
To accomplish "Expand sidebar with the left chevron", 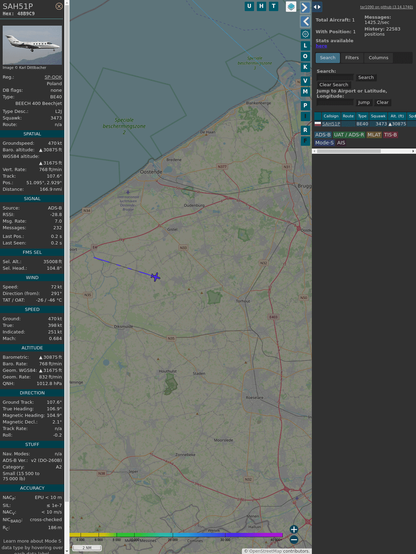I will coord(305,21).
